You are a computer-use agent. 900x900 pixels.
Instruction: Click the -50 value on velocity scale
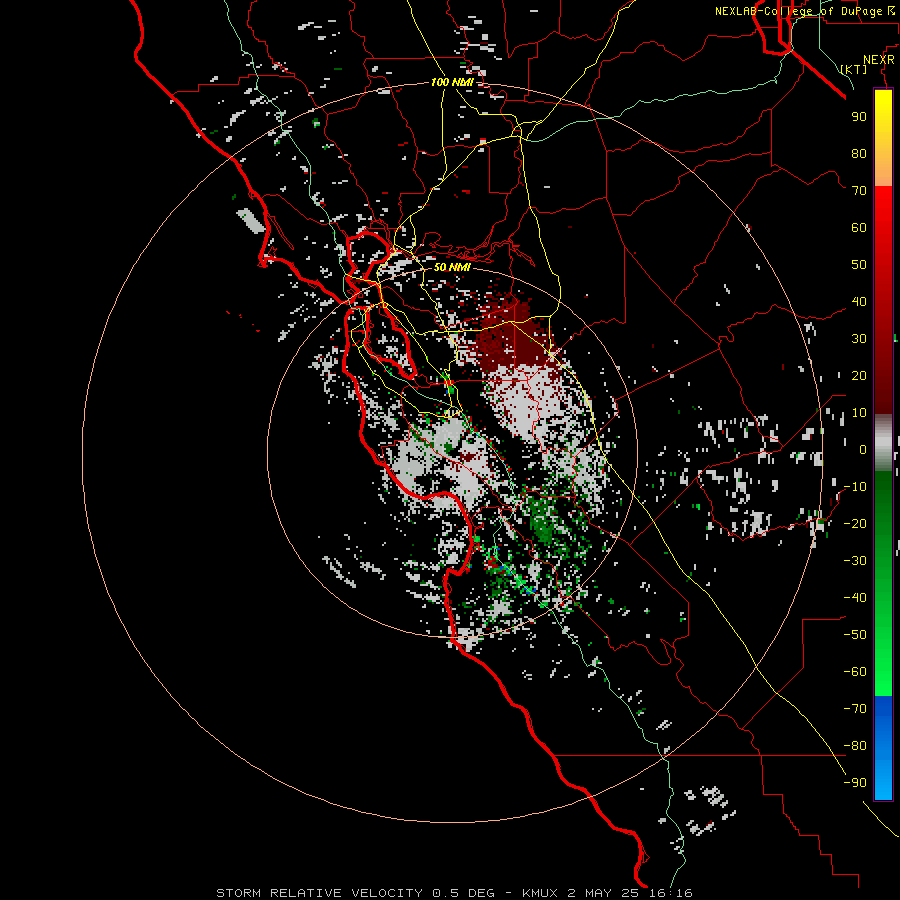click(x=855, y=635)
